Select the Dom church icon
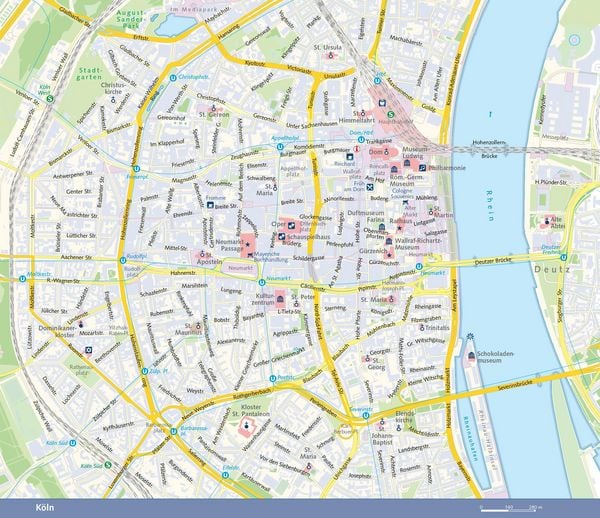This screenshot has height=518, width=600. [386, 152]
